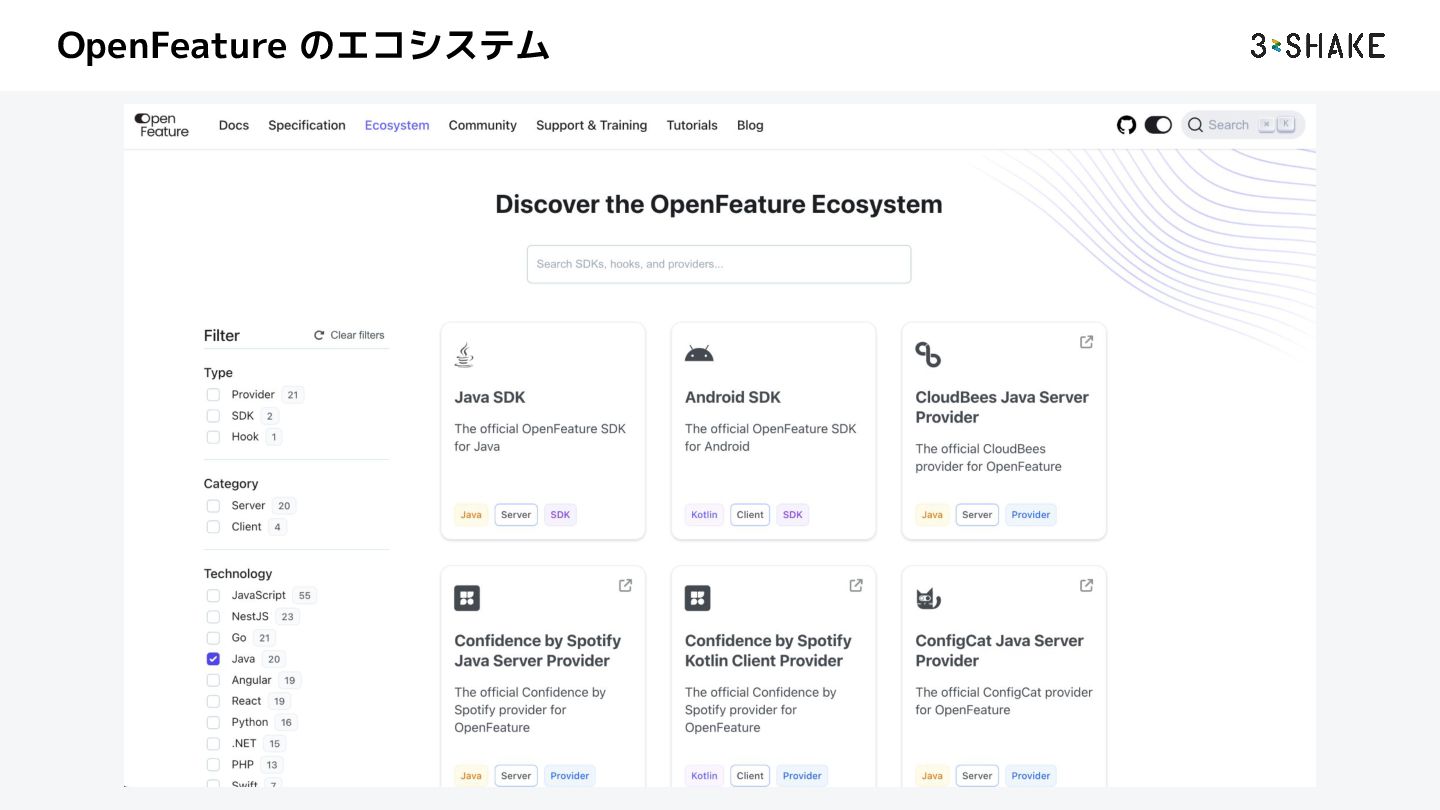This screenshot has height=810, width=1440.
Task: Click the Android SDK robot icon
Action: pos(699,353)
